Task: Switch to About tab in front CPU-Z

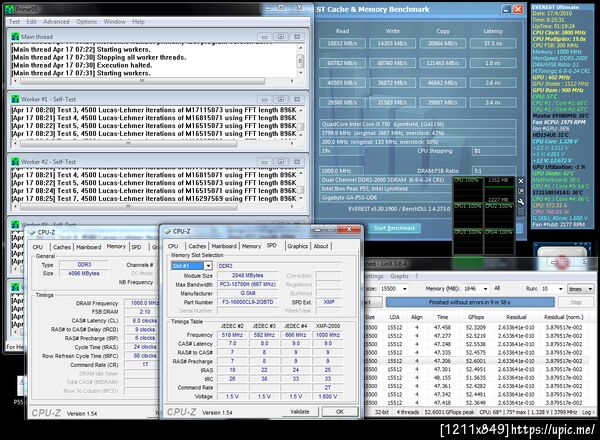Action: coord(321,246)
